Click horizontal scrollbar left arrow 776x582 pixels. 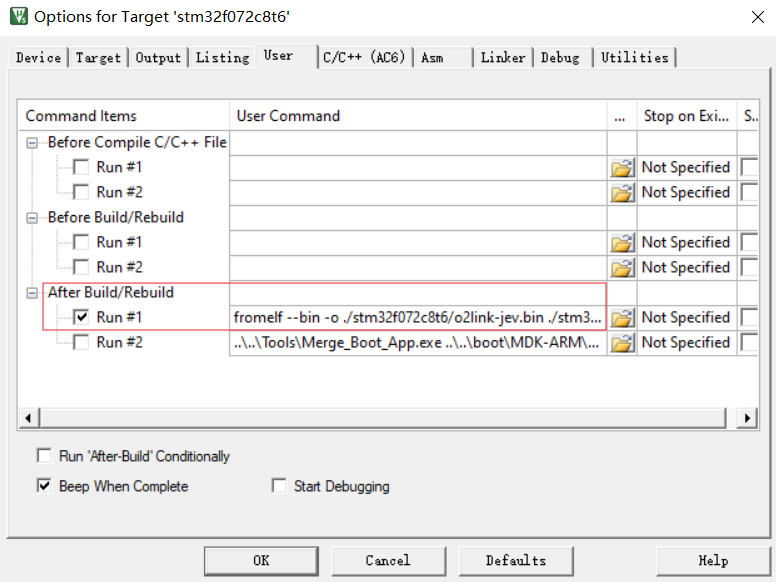click(x=28, y=418)
